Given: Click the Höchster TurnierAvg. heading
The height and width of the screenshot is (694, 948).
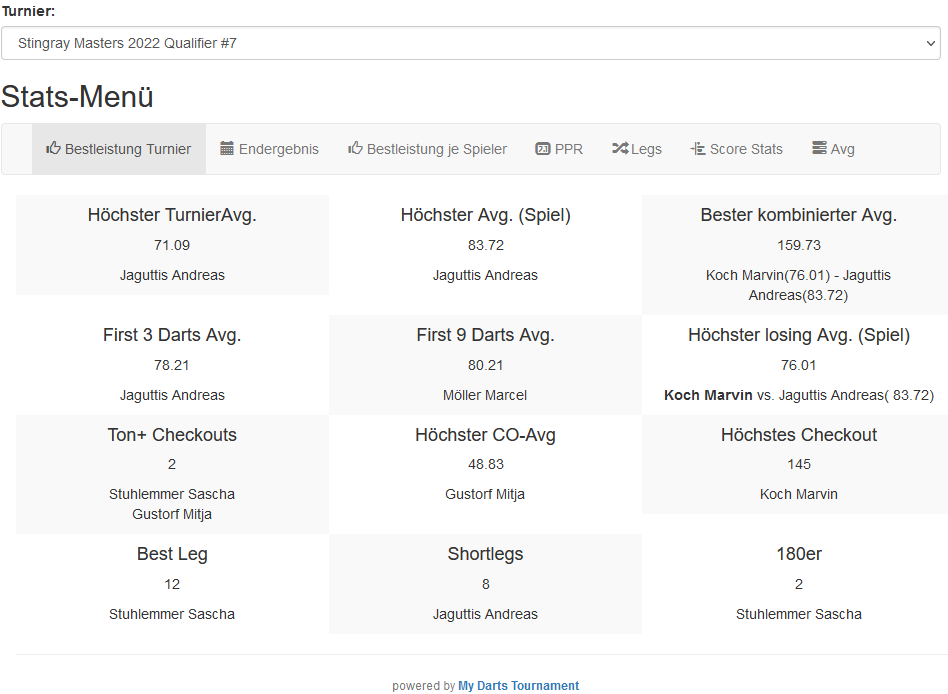Looking at the screenshot, I should point(172,215).
